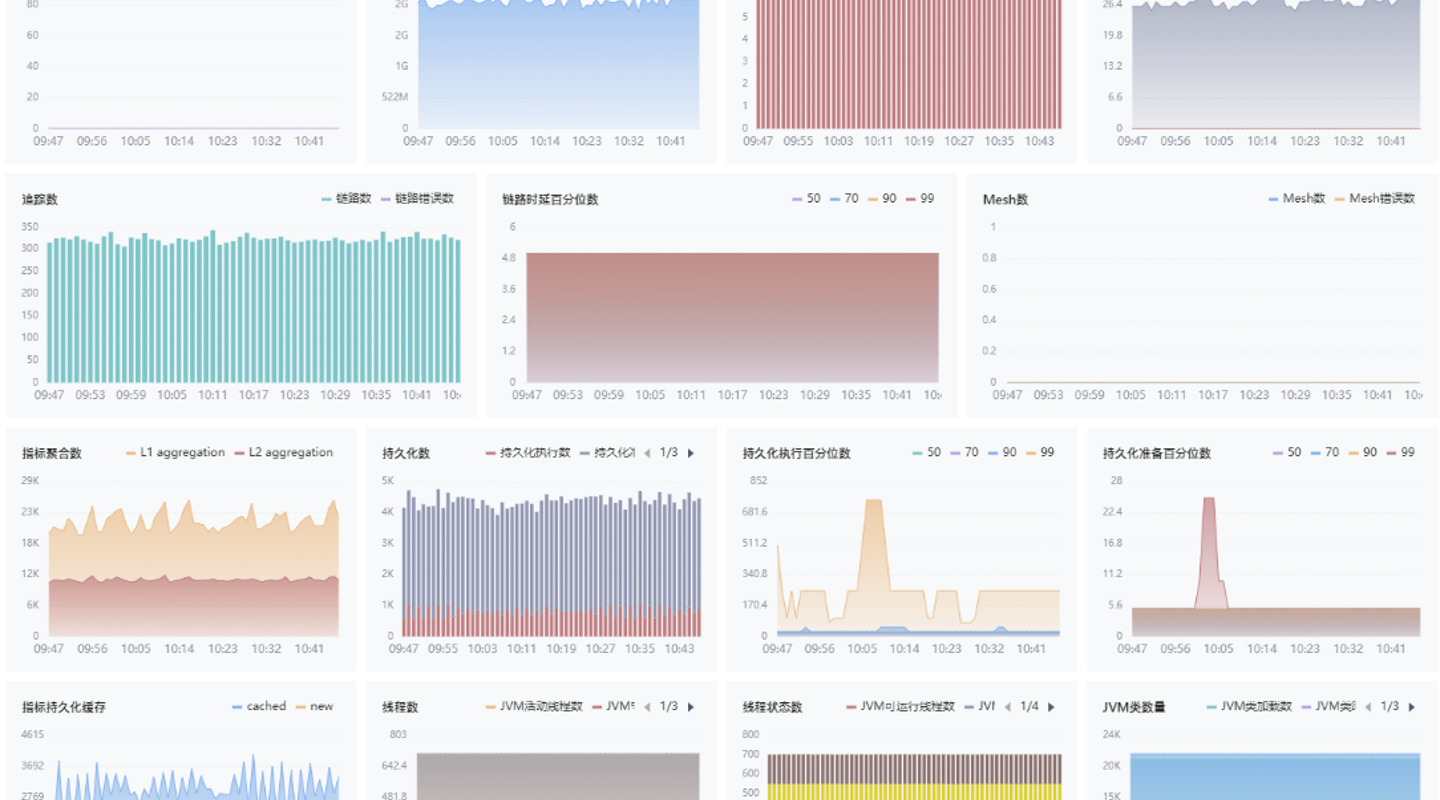The image size is (1440, 800).
Task: Click the Mesh数 chart title
Action: 1005,200
